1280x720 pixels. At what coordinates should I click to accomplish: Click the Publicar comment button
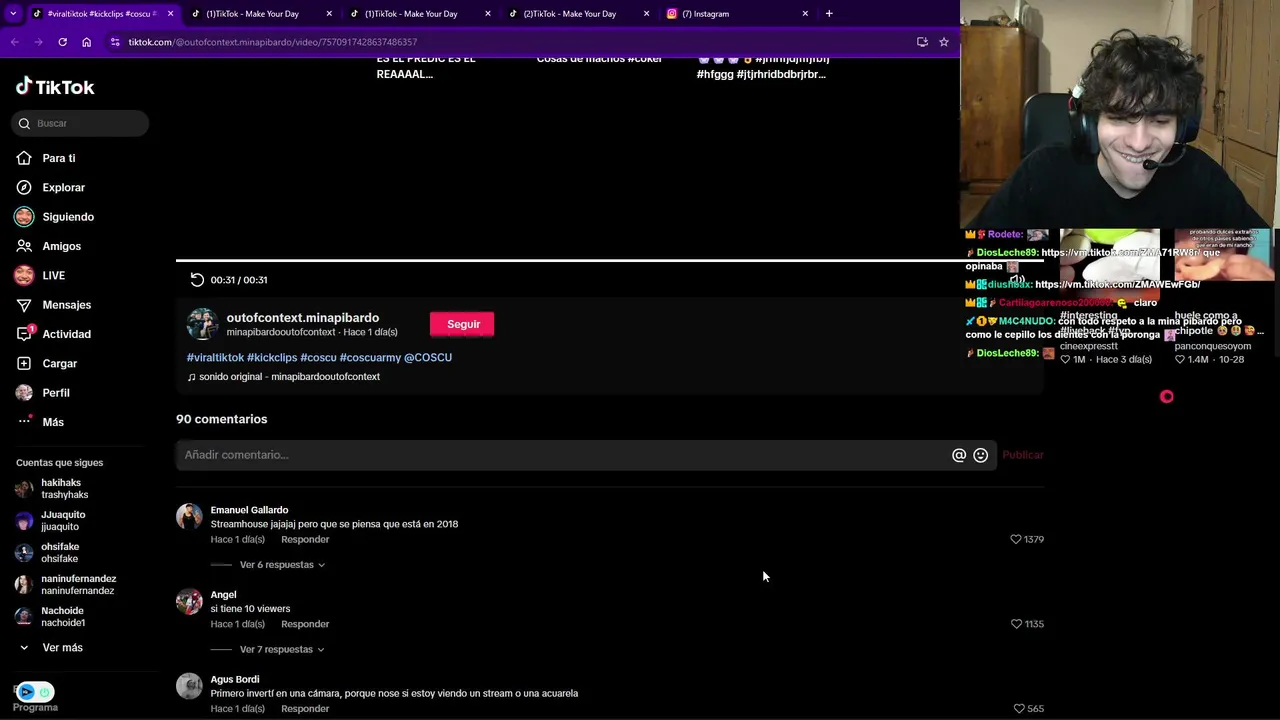[x=1022, y=455]
